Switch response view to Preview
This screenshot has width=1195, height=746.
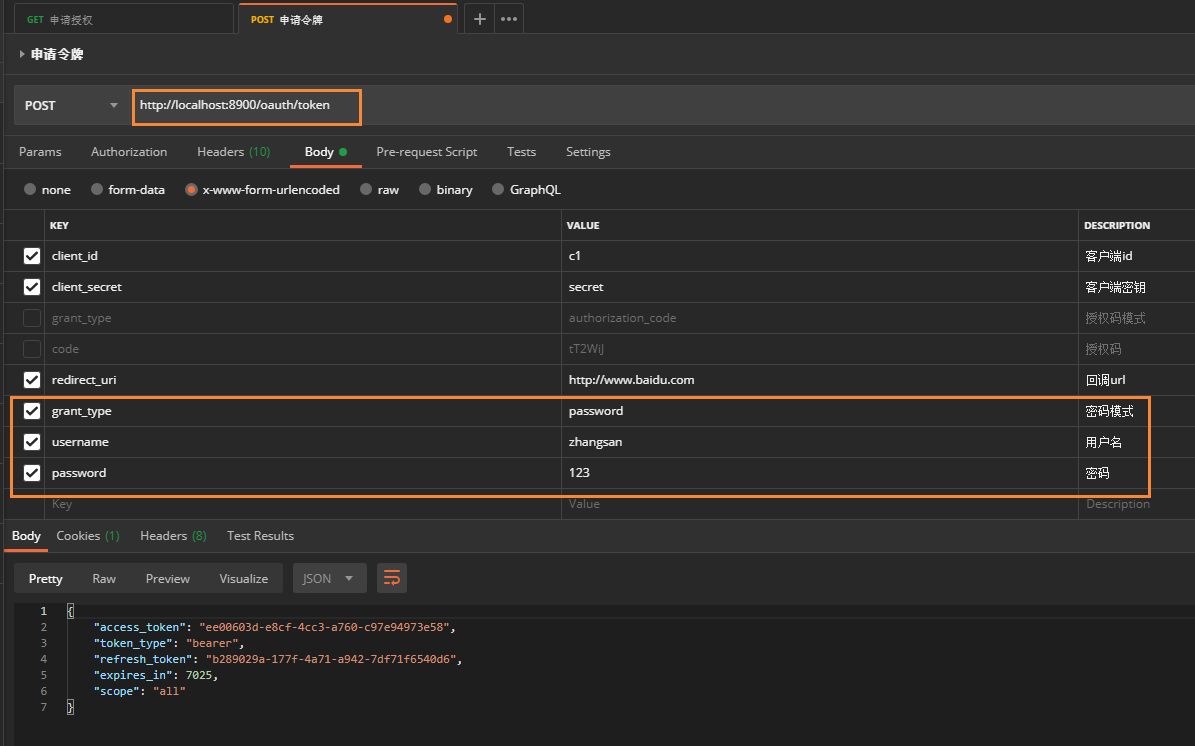coord(168,578)
